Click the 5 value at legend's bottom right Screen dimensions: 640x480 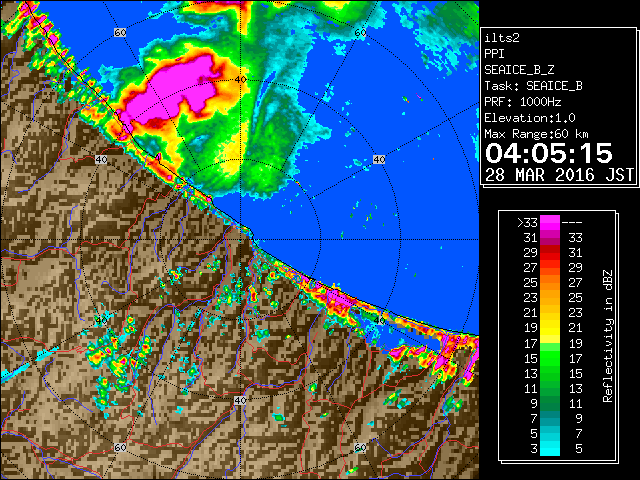pyautogui.click(x=579, y=449)
